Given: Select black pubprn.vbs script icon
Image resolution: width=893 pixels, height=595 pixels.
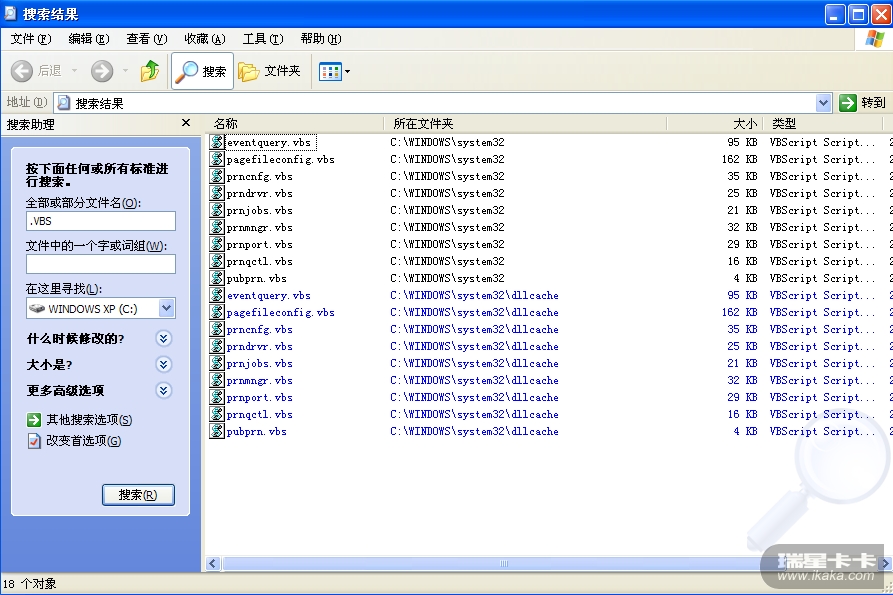Looking at the screenshot, I should pyautogui.click(x=216, y=278).
